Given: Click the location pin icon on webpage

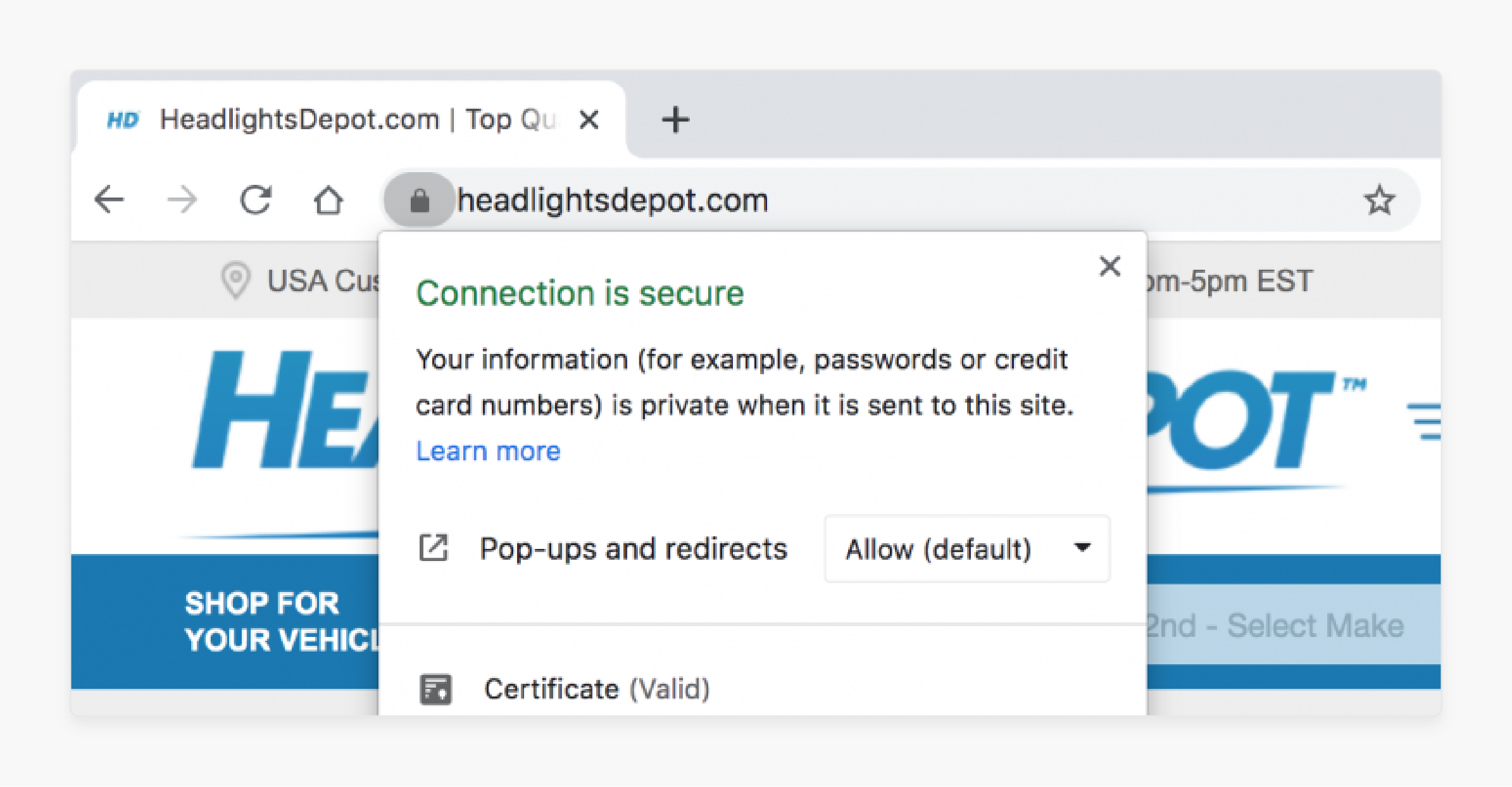Looking at the screenshot, I should (236, 280).
